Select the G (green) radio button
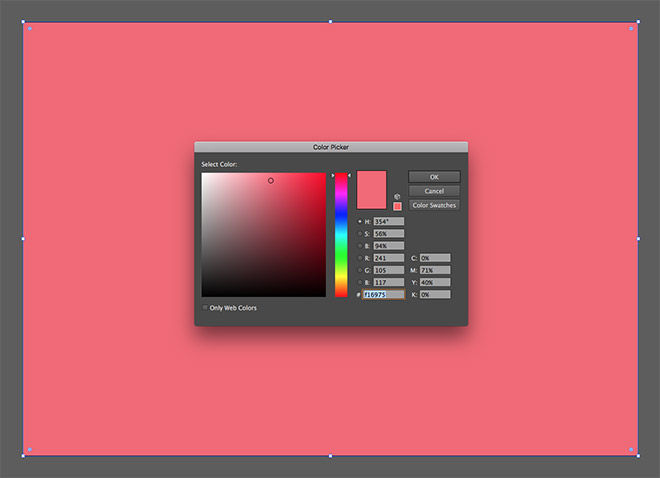Screen dimensions: 660x478 point(360,270)
